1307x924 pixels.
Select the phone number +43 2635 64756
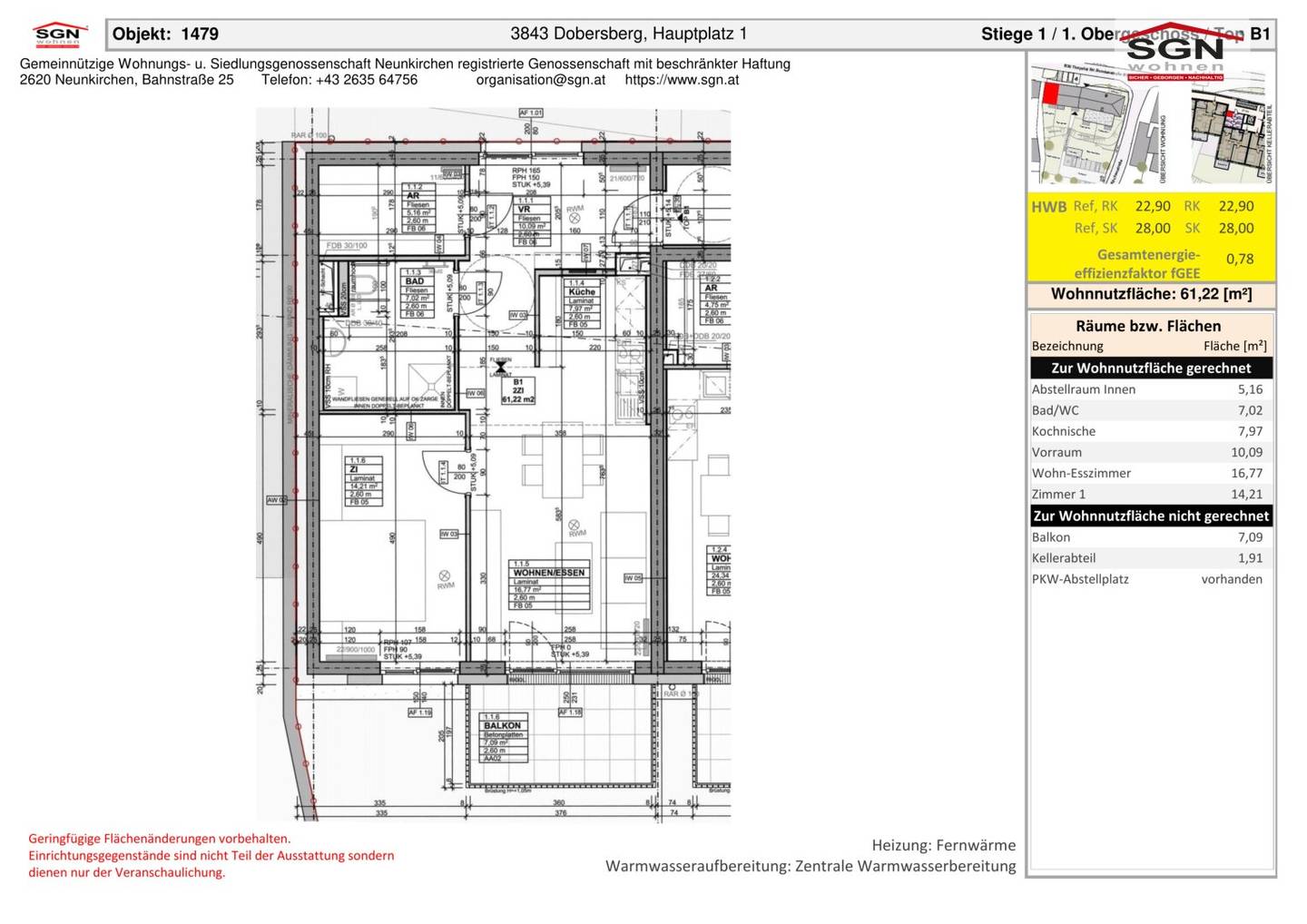click(x=367, y=80)
